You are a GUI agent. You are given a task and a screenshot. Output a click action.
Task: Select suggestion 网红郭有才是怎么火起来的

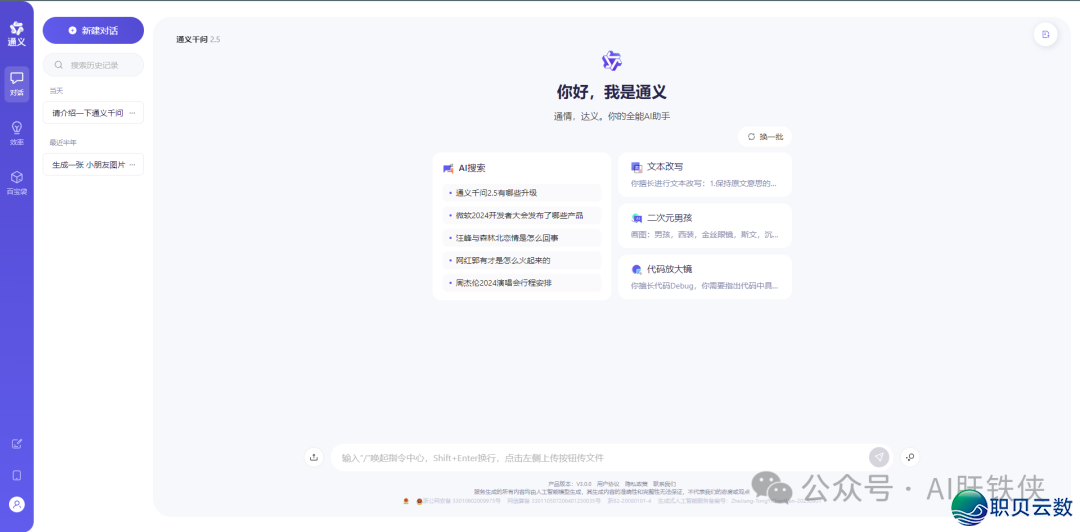click(521, 260)
